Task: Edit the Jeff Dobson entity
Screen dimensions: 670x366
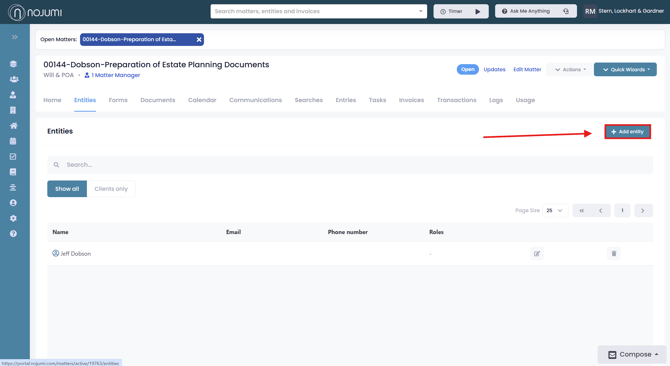Action: click(x=537, y=254)
